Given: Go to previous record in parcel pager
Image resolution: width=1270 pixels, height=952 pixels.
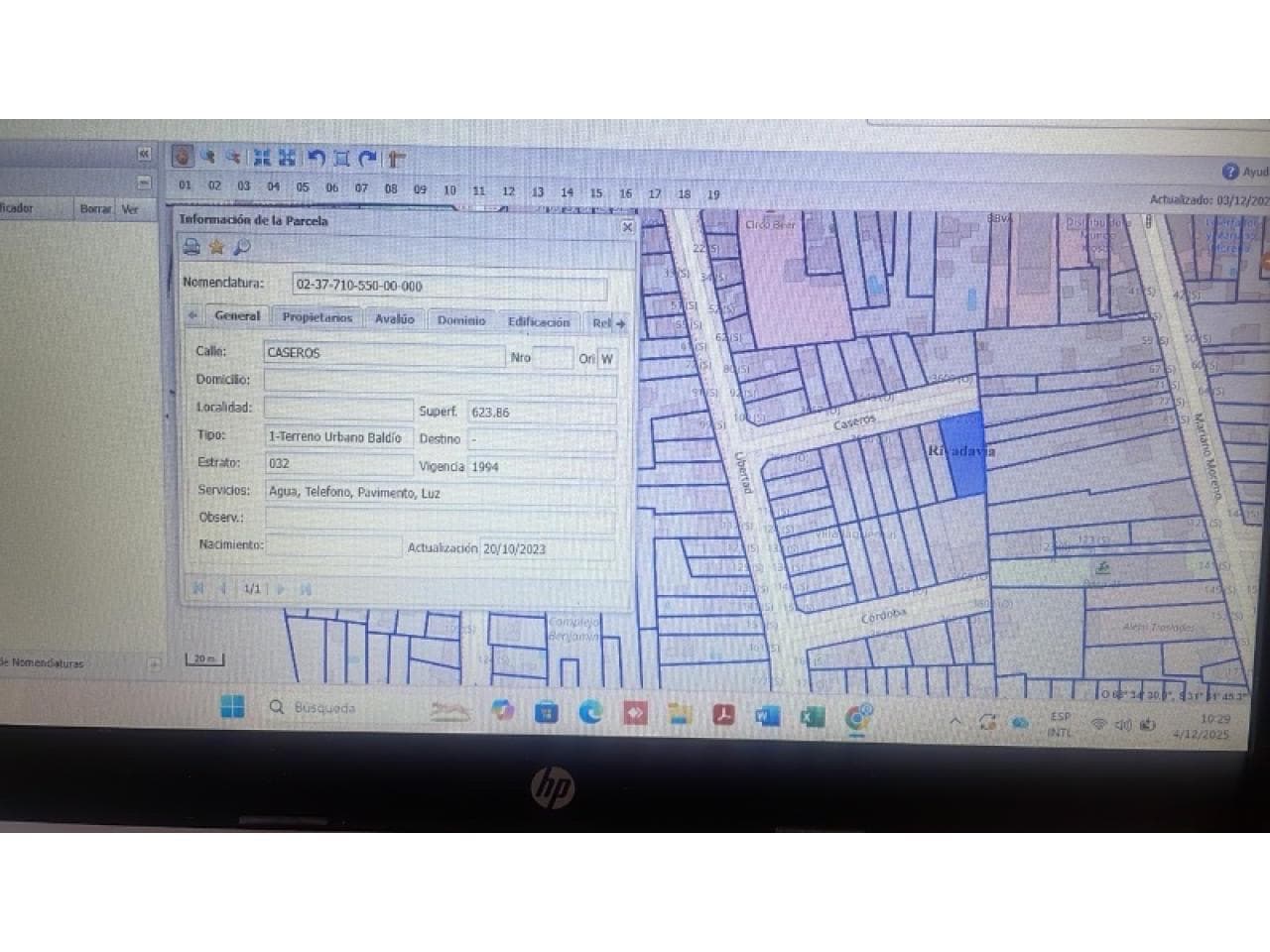Looking at the screenshot, I should pos(222,588).
